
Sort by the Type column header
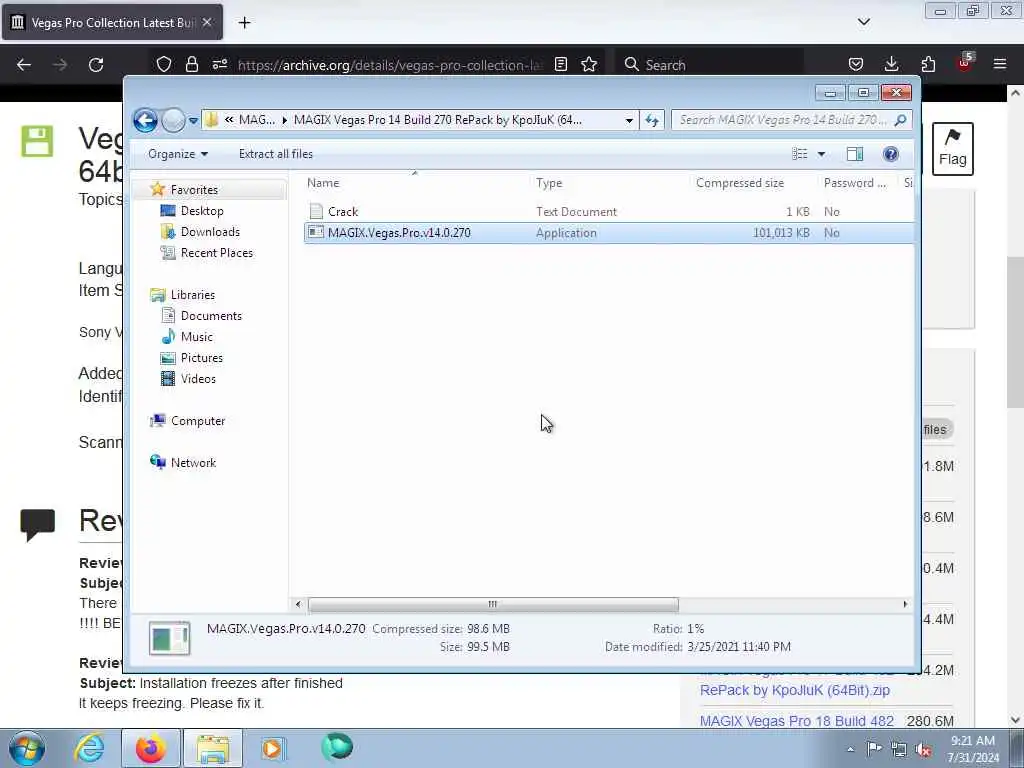pyautogui.click(x=549, y=183)
